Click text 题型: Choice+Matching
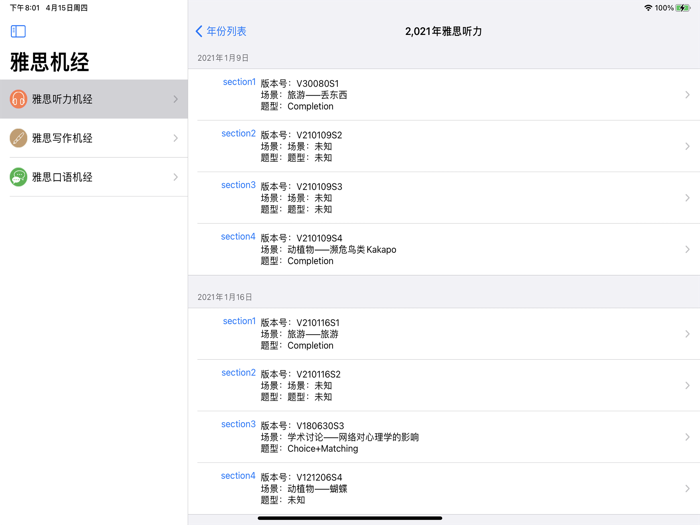This screenshot has width=700, height=525. (309, 449)
